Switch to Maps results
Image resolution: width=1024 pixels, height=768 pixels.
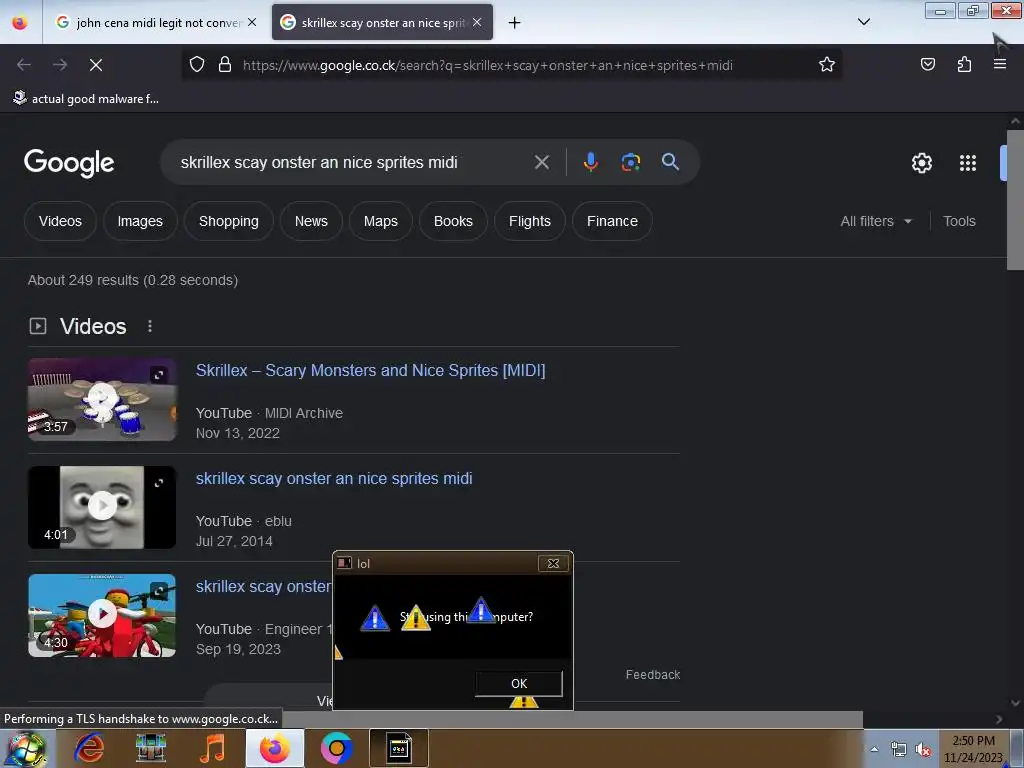tap(381, 221)
